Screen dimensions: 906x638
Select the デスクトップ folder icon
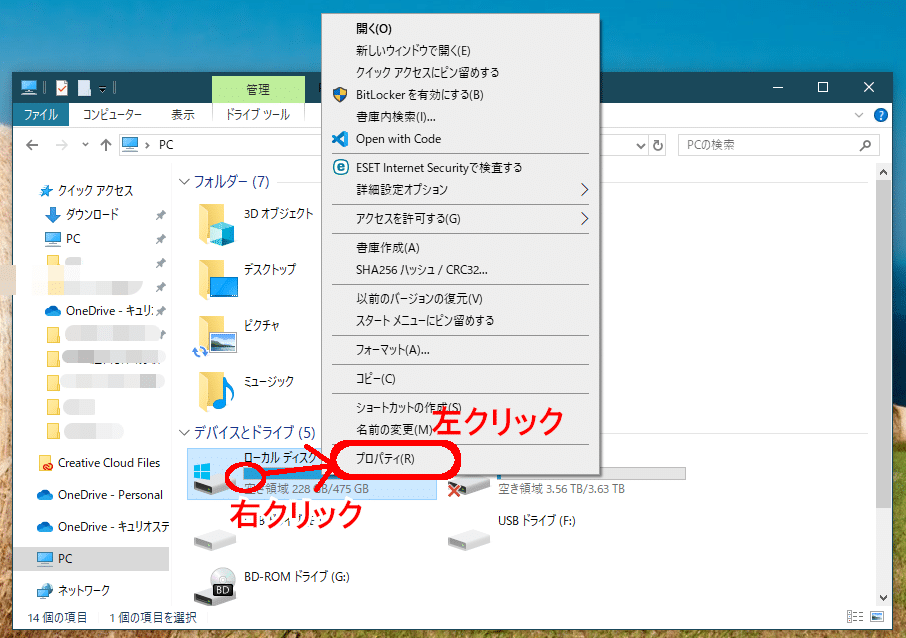(217, 280)
